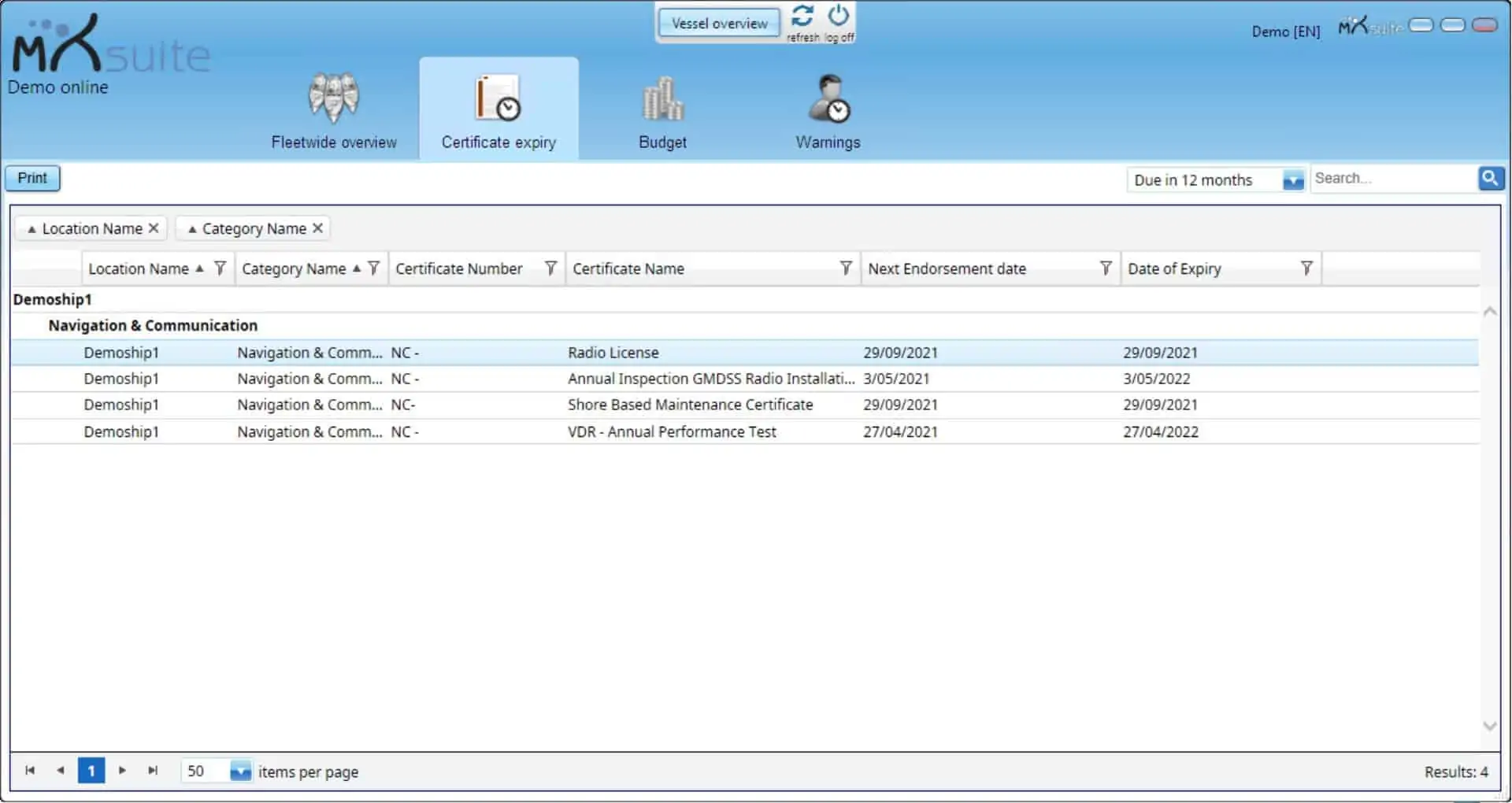Click the refresh icon

802,17
